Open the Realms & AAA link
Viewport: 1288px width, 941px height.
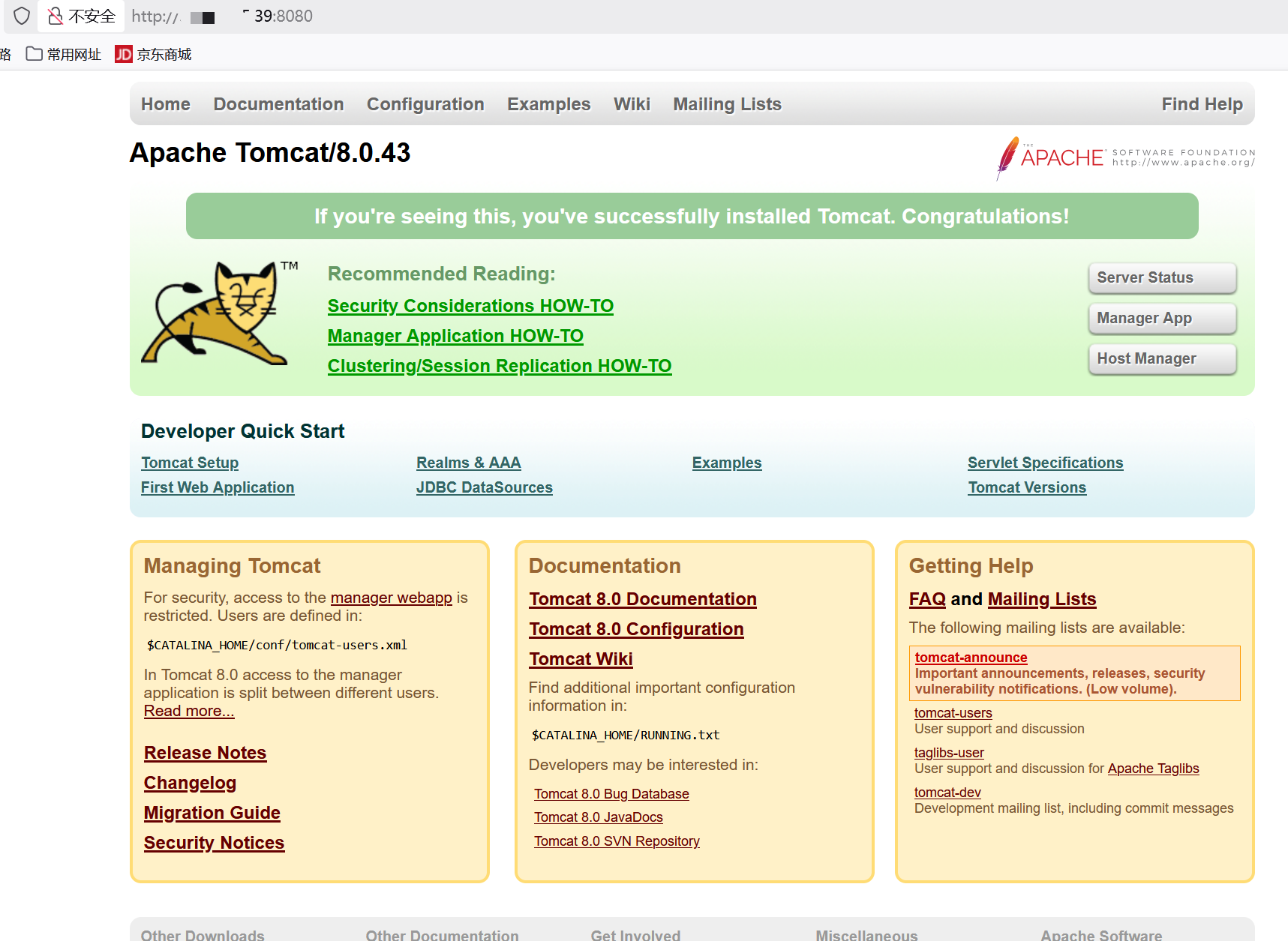[x=469, y=463]
